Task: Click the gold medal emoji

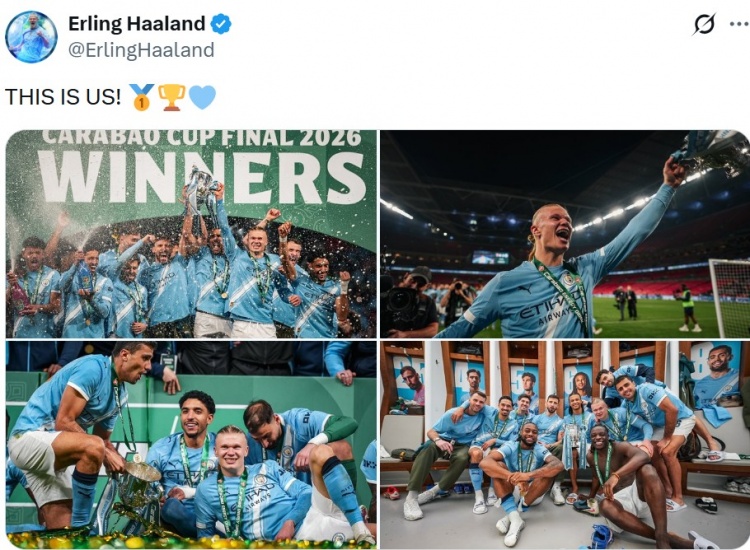Action: coord(142,97)
